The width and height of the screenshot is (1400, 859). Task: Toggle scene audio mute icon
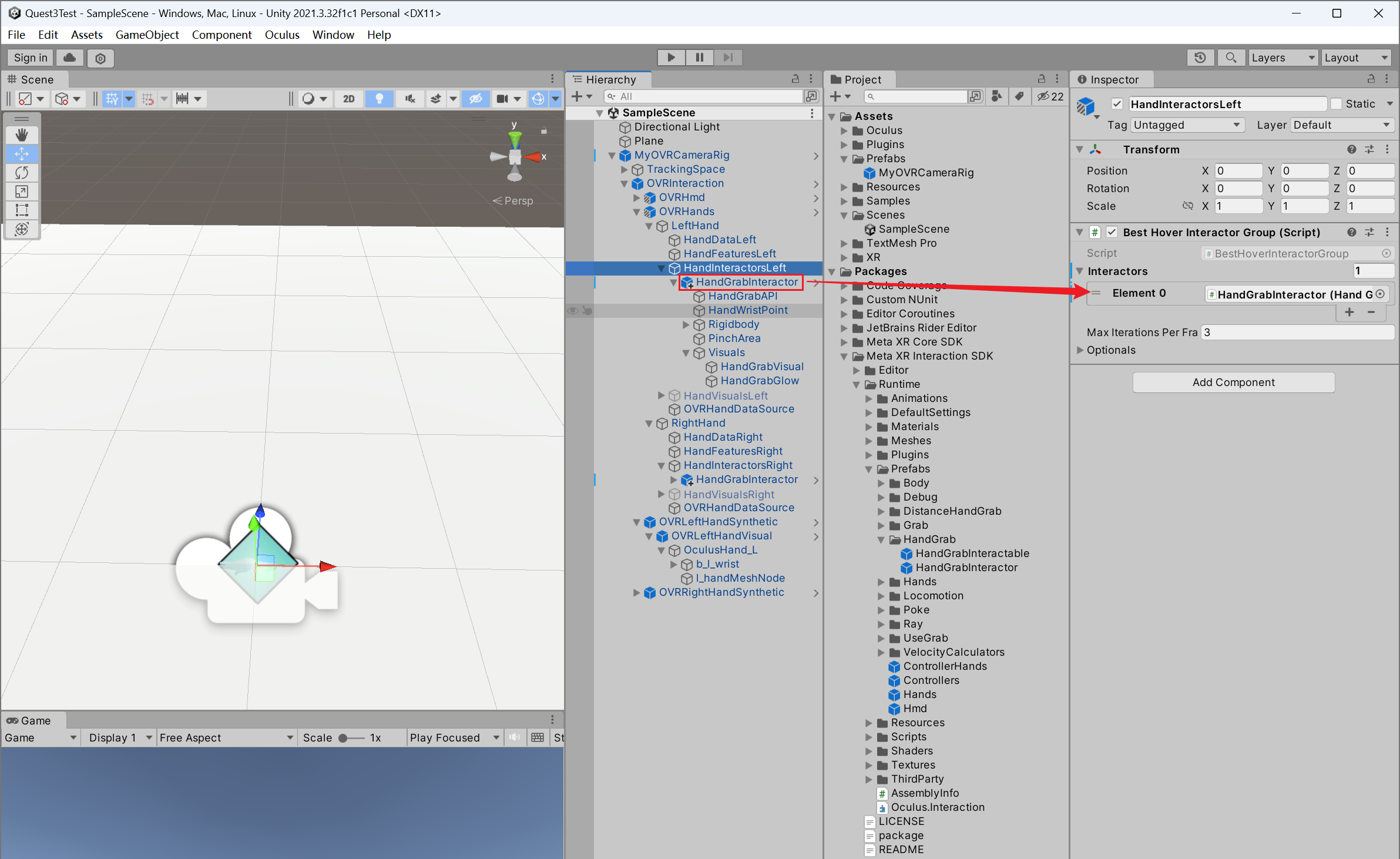tap(410, 99)
